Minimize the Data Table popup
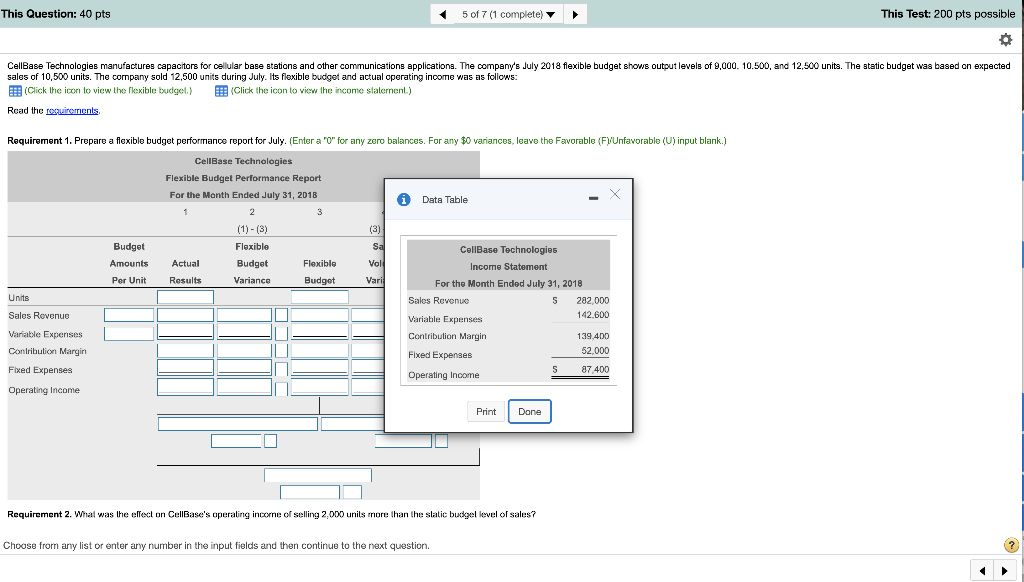The height and width of the screenshot is (582, 1024). 593,199
